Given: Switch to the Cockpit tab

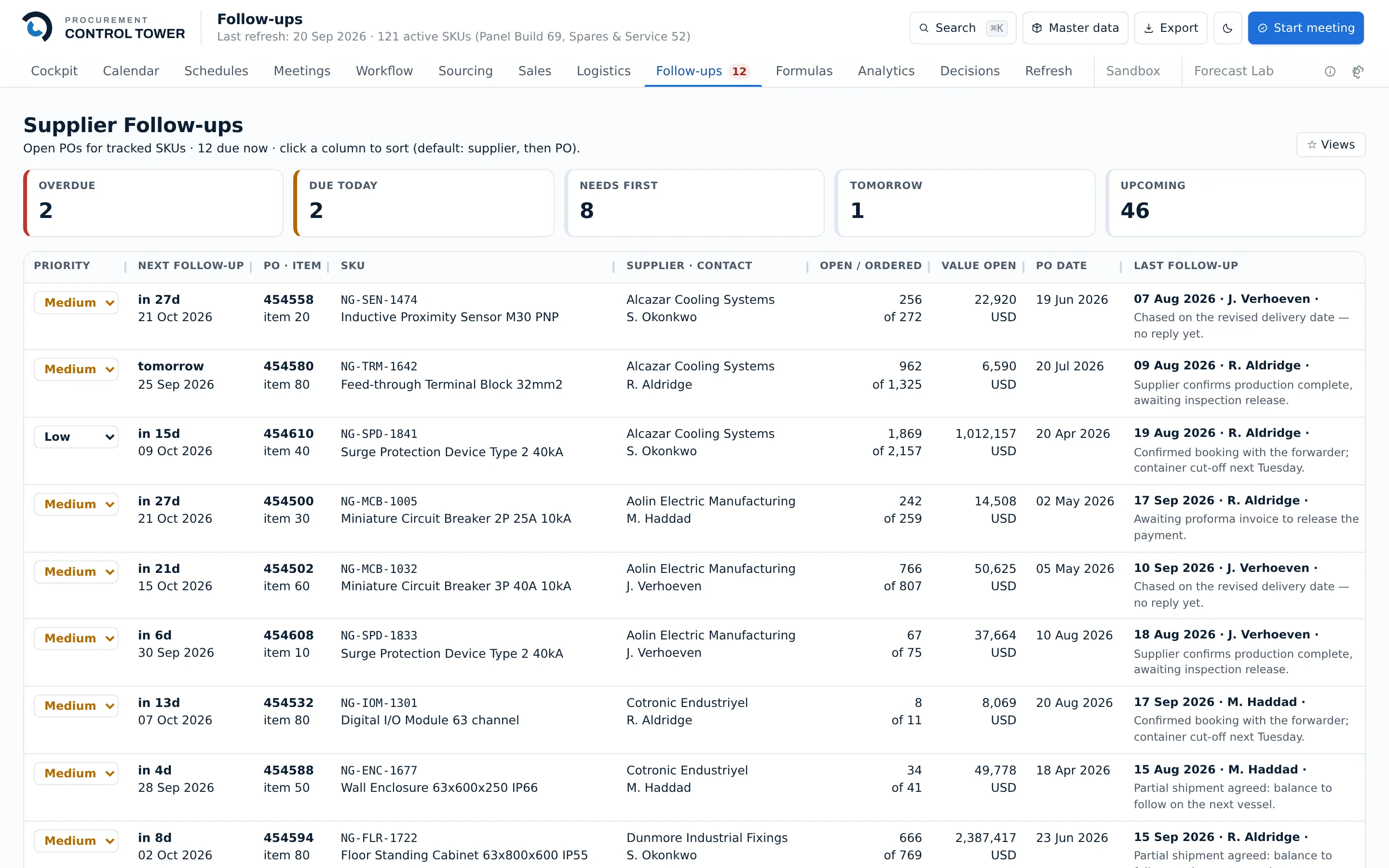Looking at the screenshot, I should pyautogui.click(x=54, y=71).
